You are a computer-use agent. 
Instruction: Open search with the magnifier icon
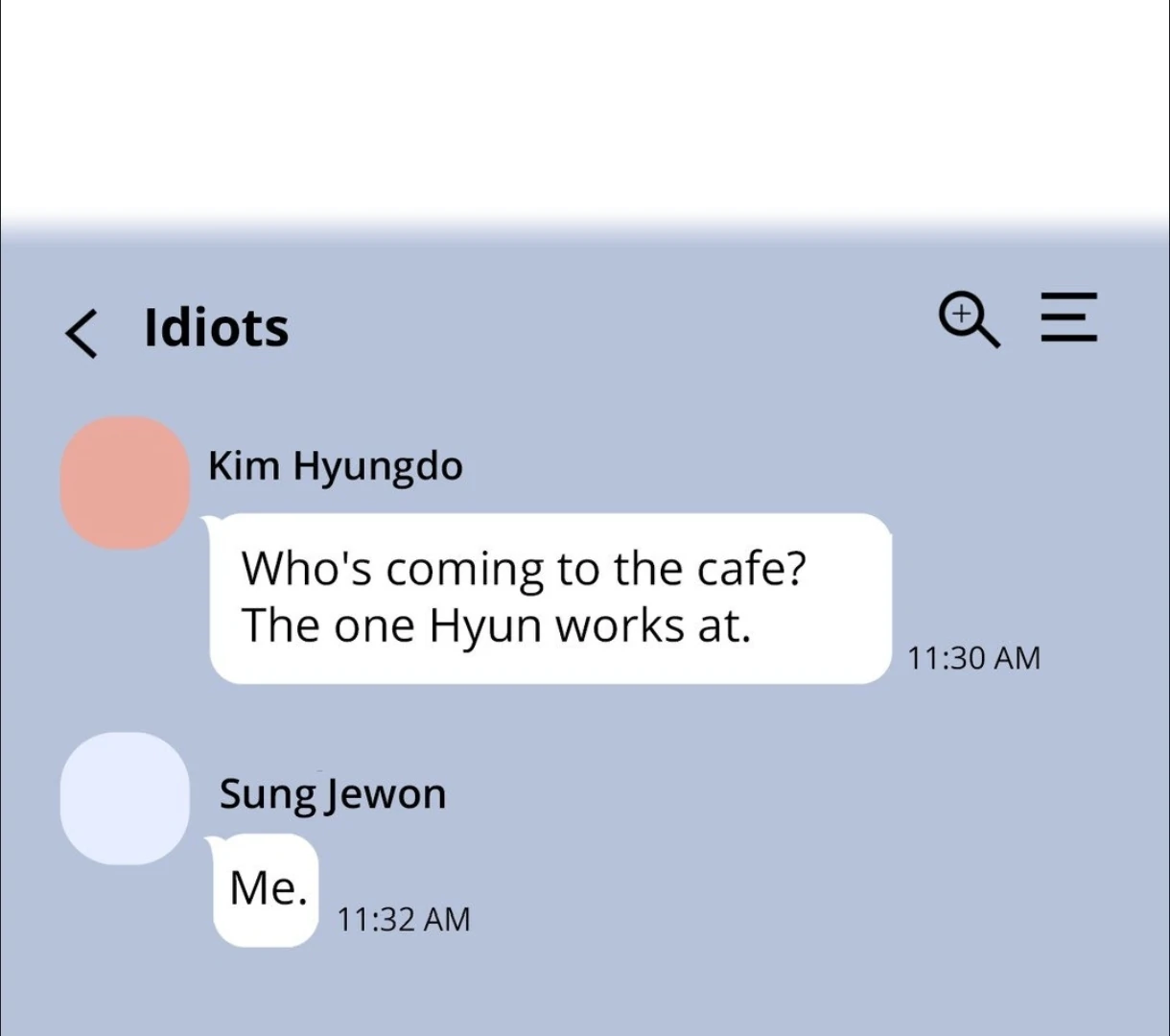(968, 320)
